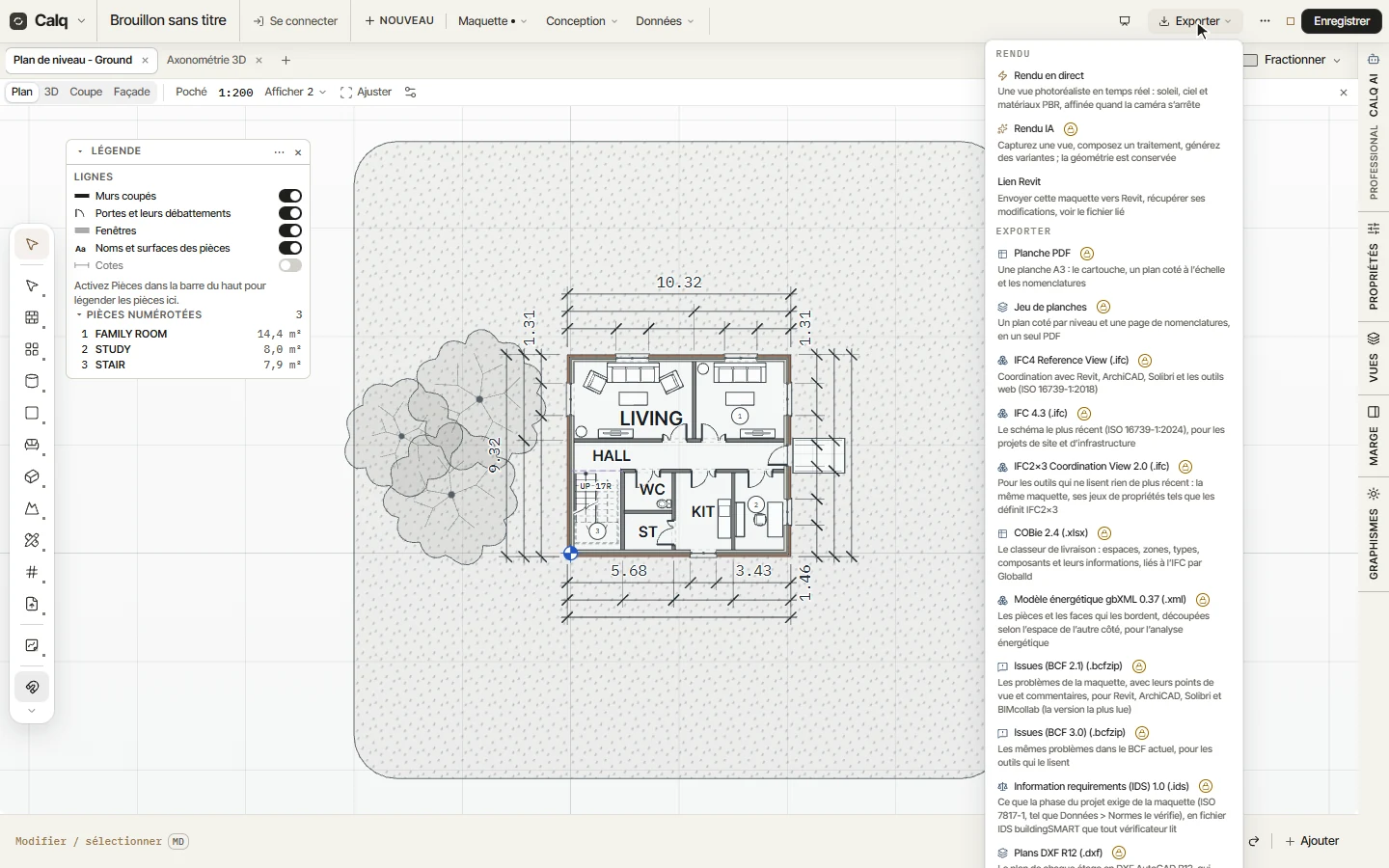This screenshot has width=1389, height=868.
Task: Select the arrow selection tool at top of toolbar
Action: (32, 245)
